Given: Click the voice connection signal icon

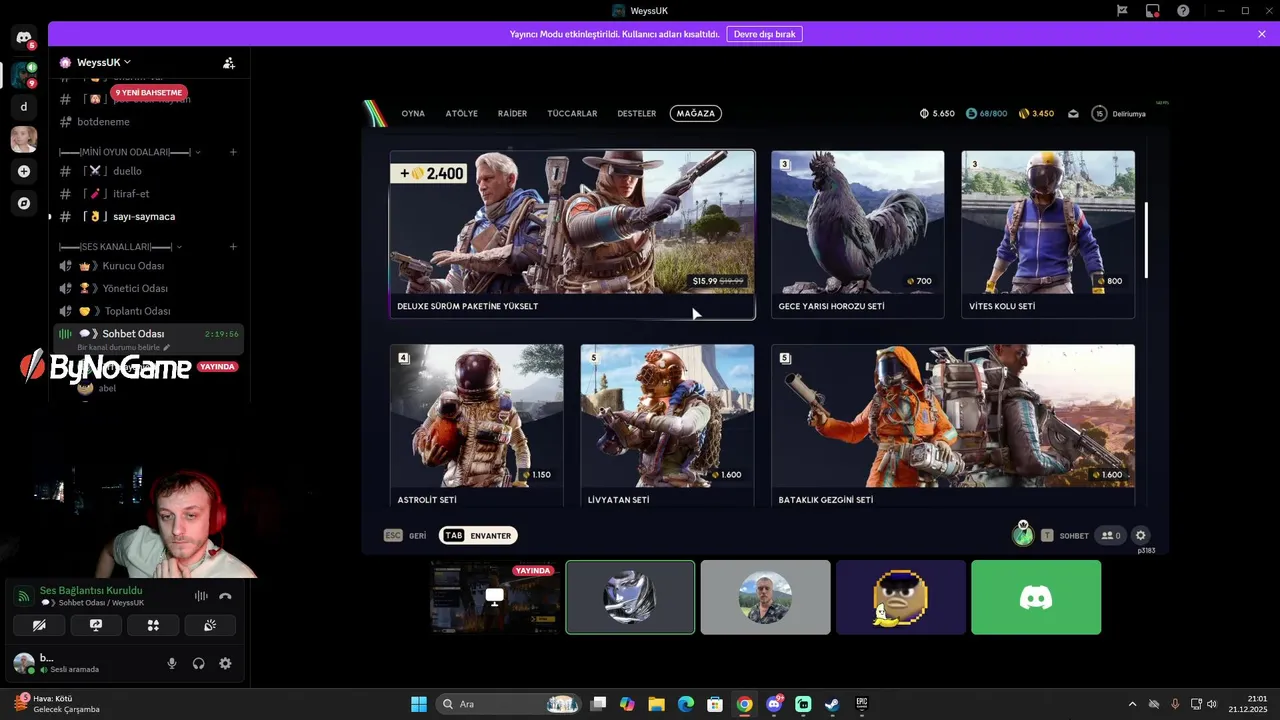Looking at the screenshot, I should (x=24, y=596).
